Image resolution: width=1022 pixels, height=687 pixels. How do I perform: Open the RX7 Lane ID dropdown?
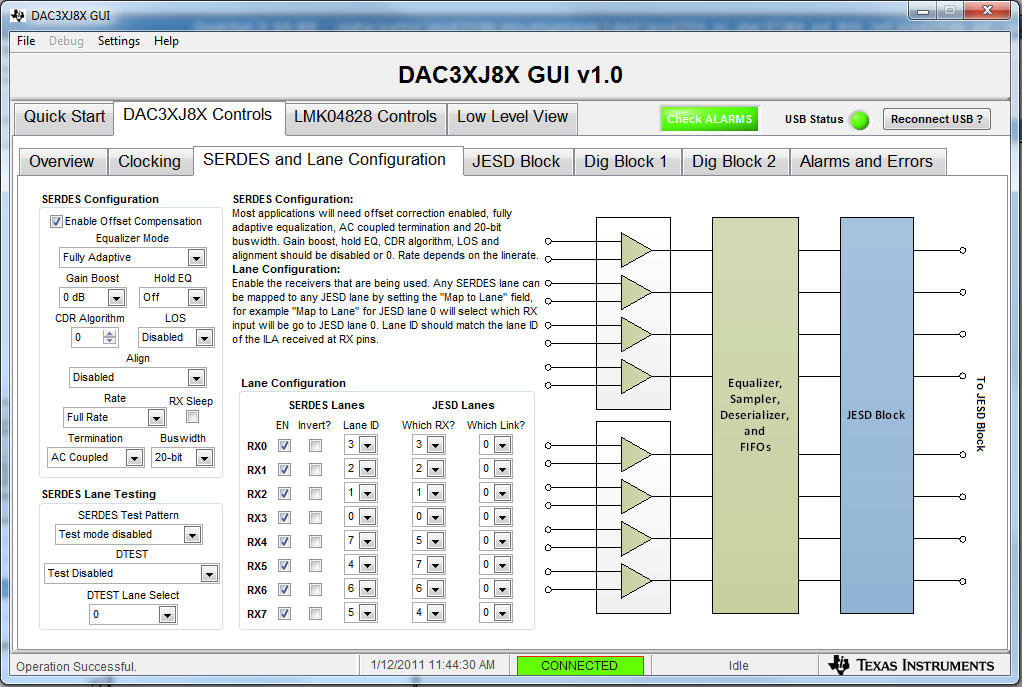[x=368, y=613]
